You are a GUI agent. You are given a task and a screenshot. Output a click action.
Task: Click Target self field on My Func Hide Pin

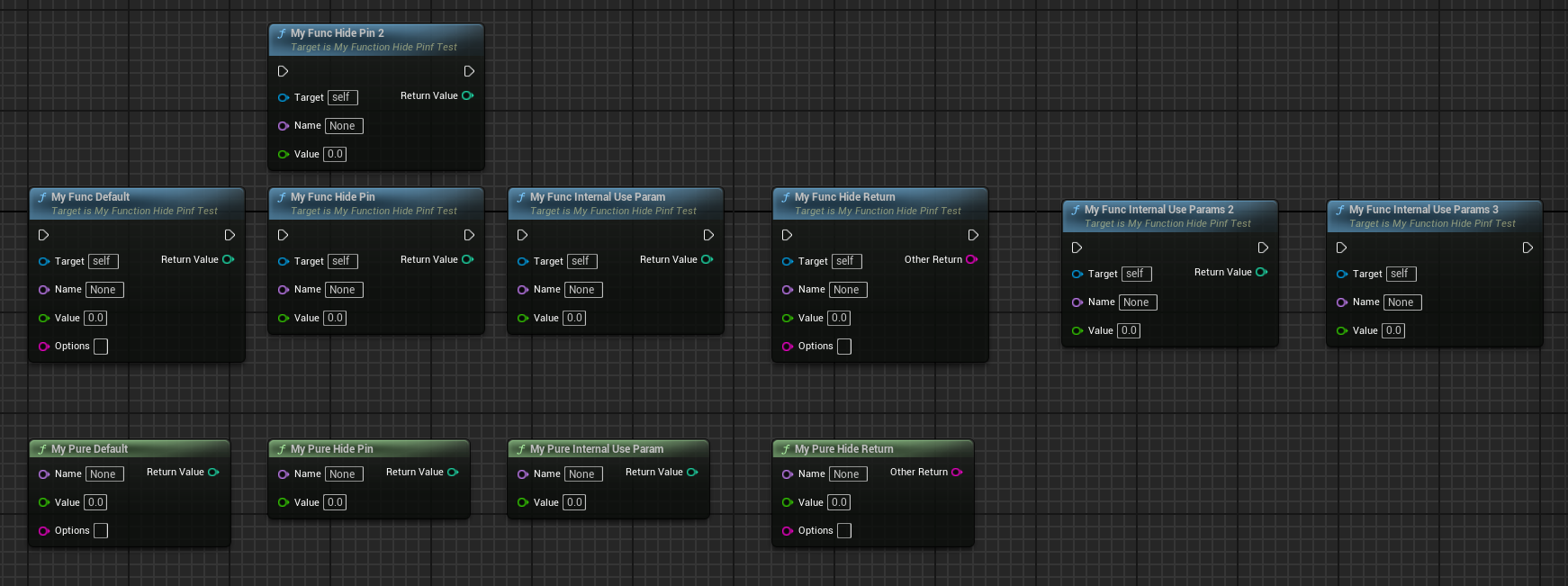(342, 261)
